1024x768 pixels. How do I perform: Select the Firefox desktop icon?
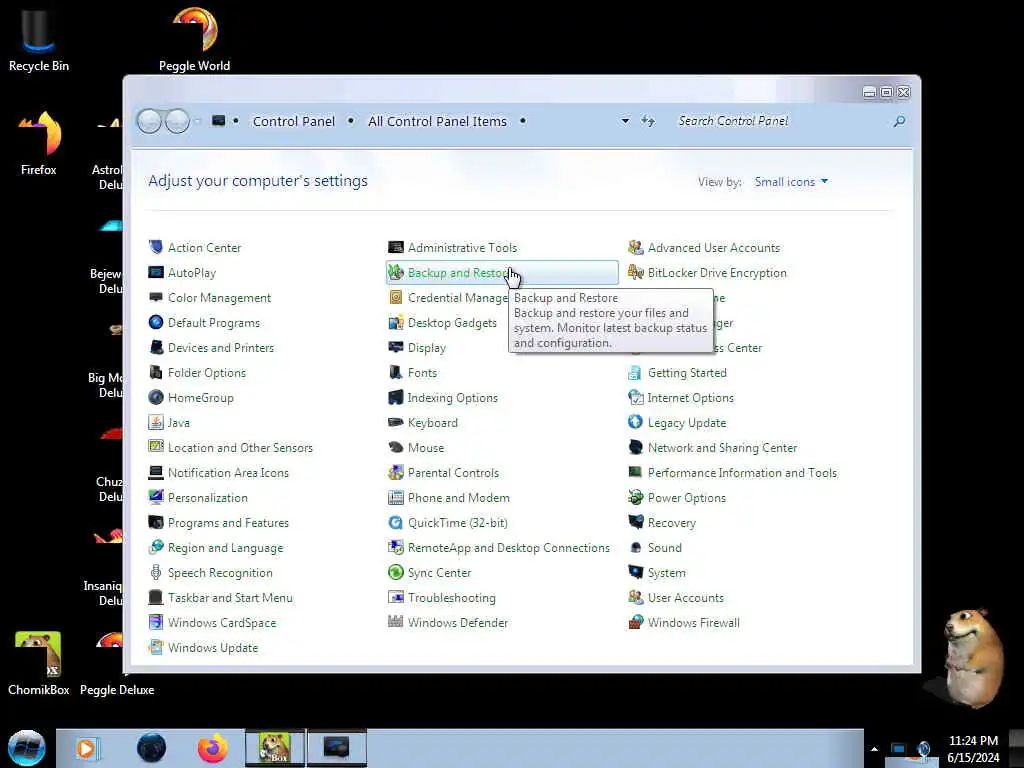click(39, 144)
